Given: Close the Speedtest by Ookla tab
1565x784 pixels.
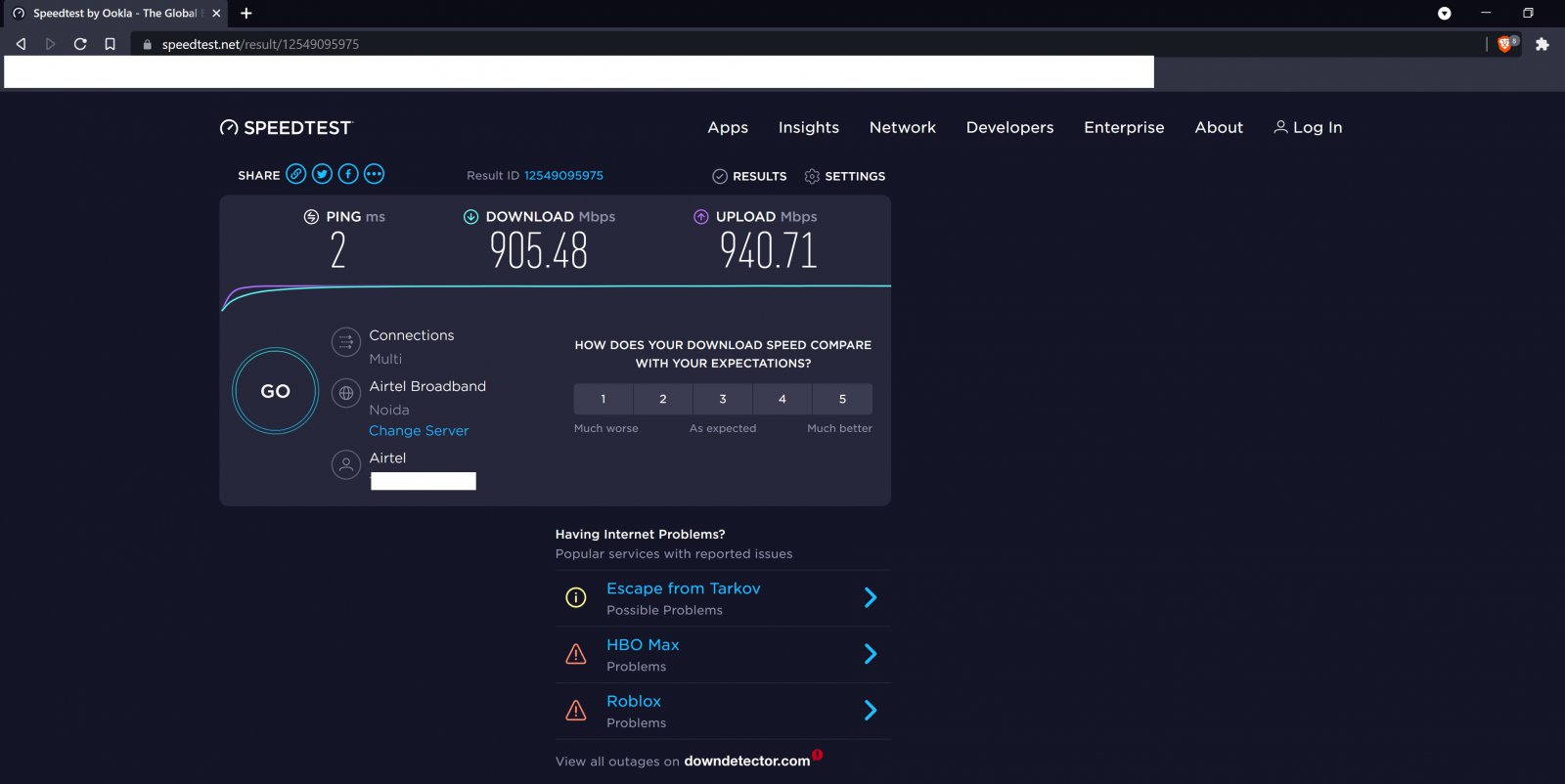Looking at the screenshot, I should coord(216,13).
